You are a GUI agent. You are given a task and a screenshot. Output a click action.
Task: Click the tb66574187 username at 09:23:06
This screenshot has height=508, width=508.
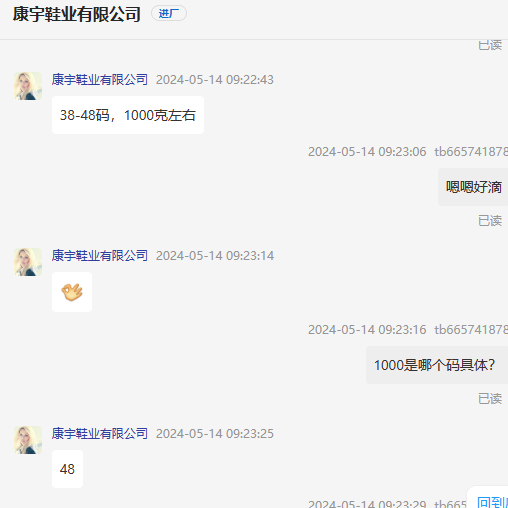[471, 152]
